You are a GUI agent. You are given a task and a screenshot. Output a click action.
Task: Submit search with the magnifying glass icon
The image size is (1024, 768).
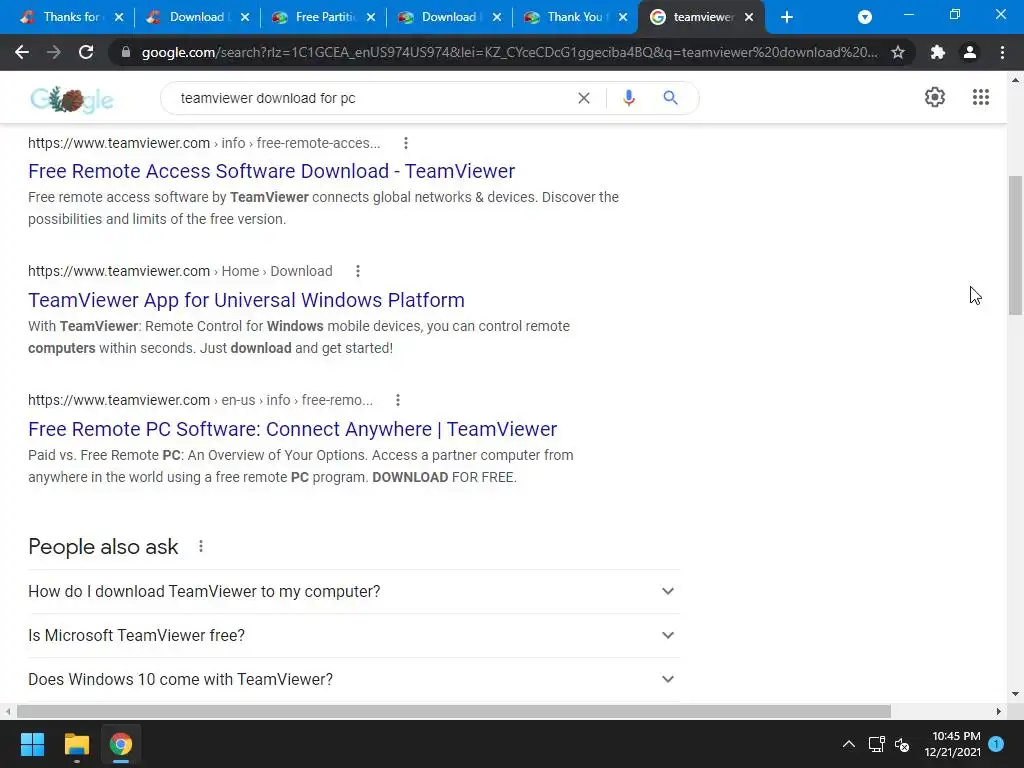(x=670, y=98)
